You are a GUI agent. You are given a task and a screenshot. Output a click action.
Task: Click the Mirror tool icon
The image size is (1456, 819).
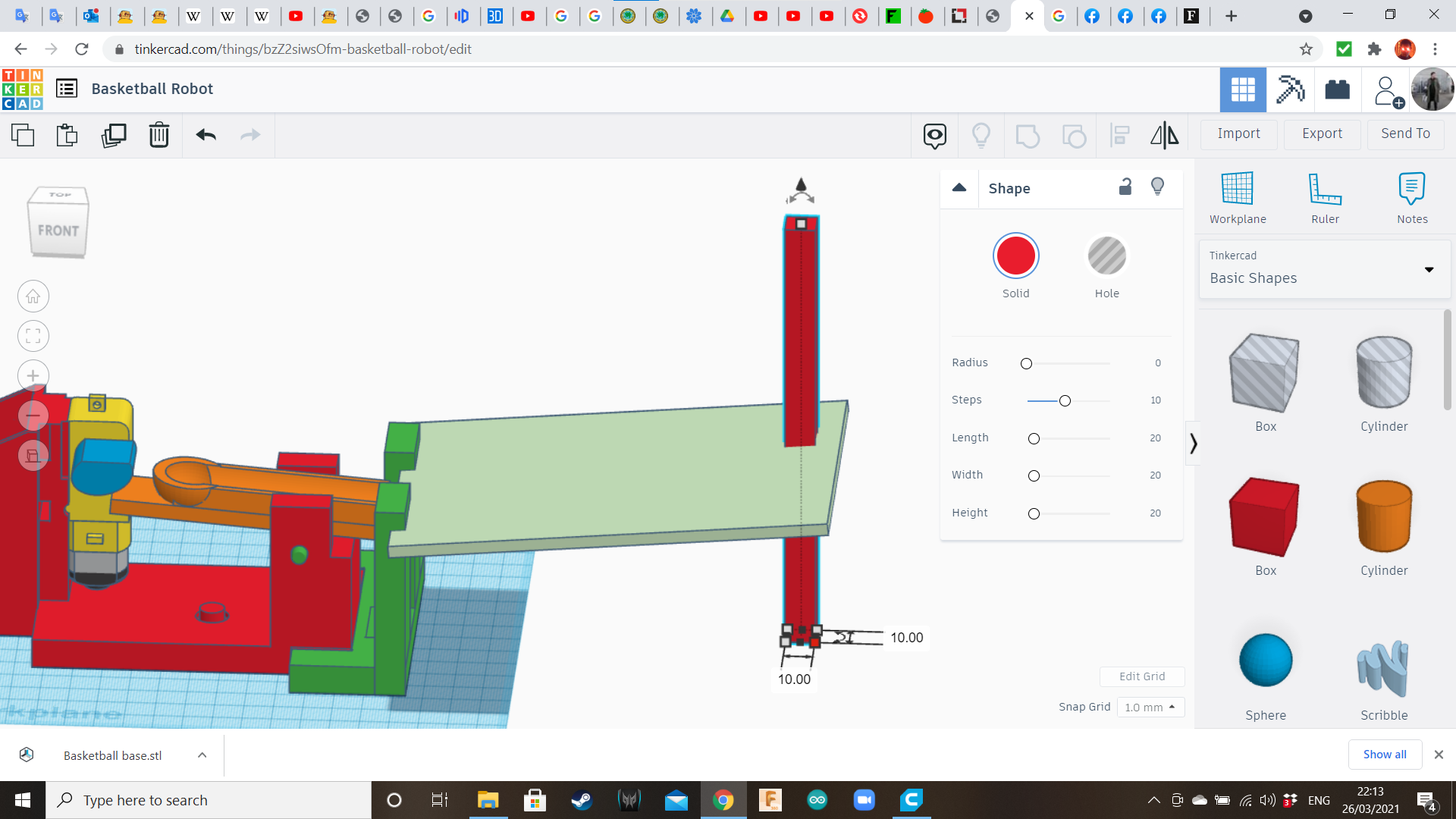click(x=1164, y=135)
